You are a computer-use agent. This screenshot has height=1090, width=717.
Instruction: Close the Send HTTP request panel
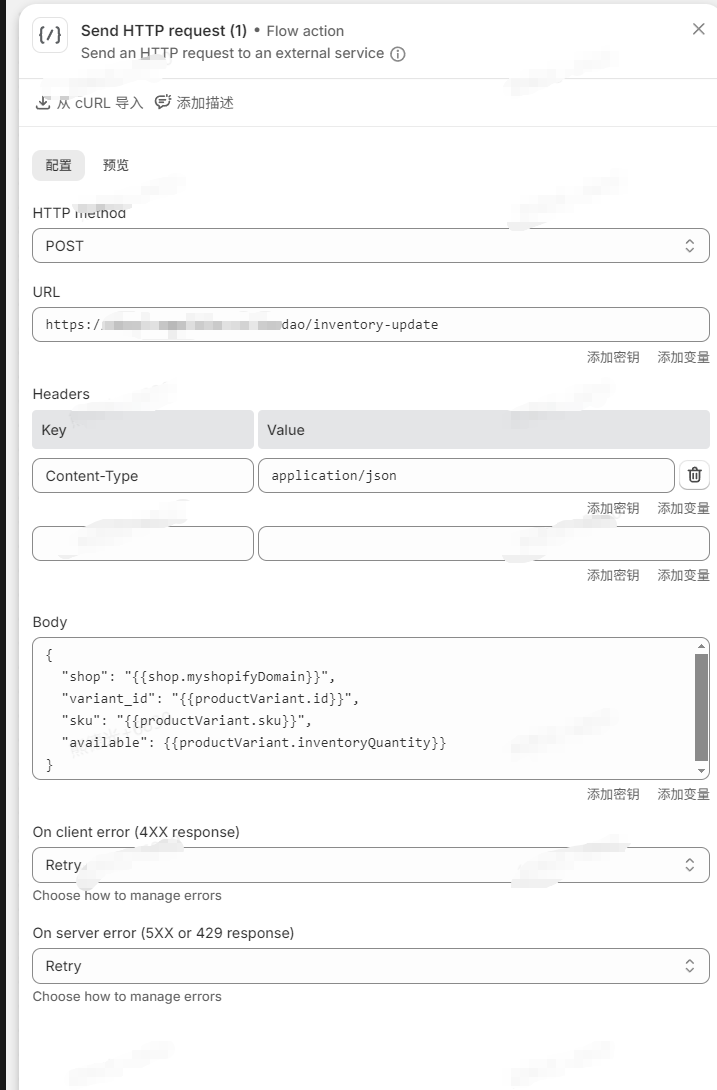[698, 30]
